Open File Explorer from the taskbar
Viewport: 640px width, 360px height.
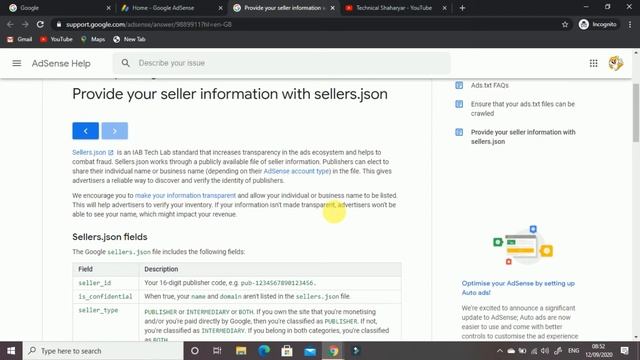(241, 351)
